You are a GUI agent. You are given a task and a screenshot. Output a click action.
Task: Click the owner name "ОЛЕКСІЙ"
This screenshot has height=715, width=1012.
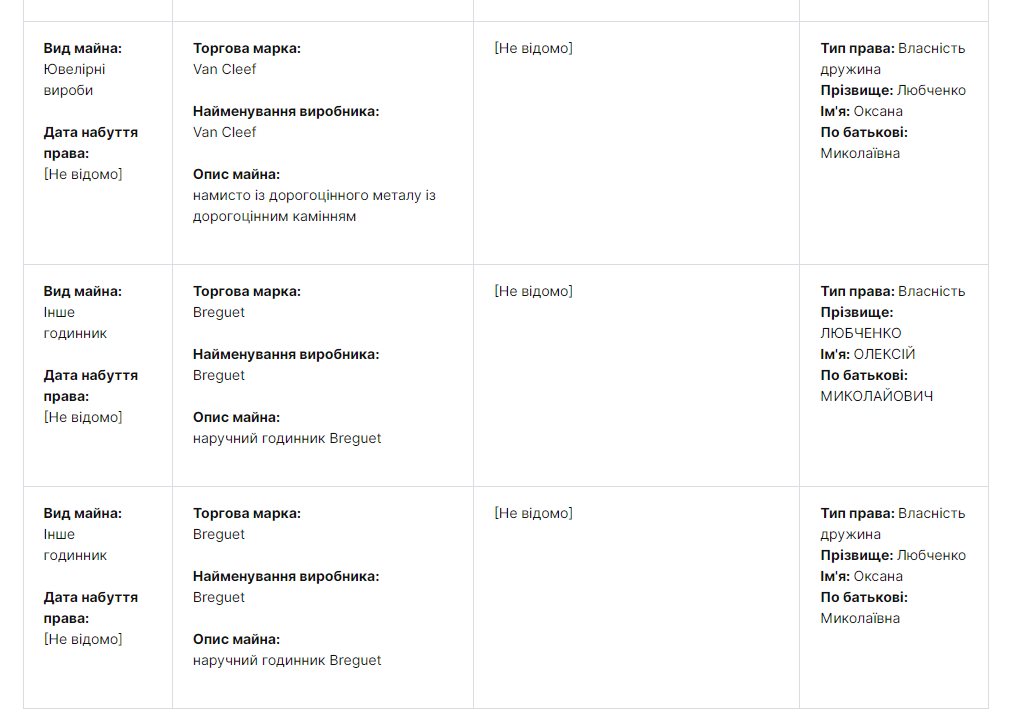(x=884, y=354)
